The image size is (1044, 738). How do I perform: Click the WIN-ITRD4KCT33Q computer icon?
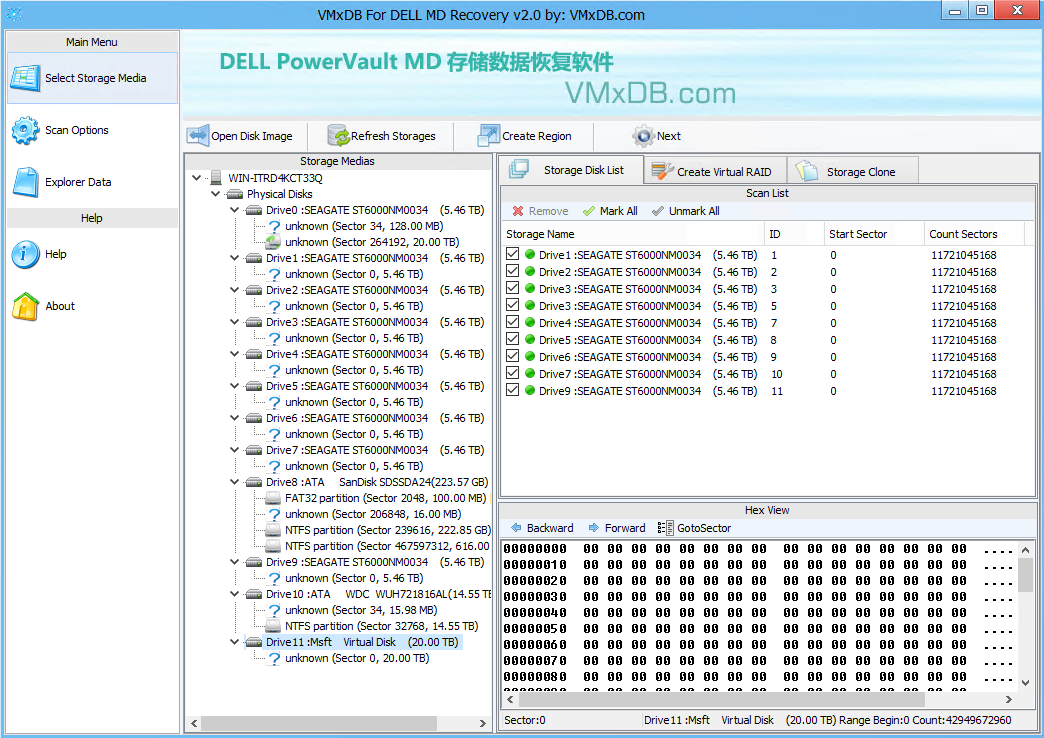tap(216, 178)
